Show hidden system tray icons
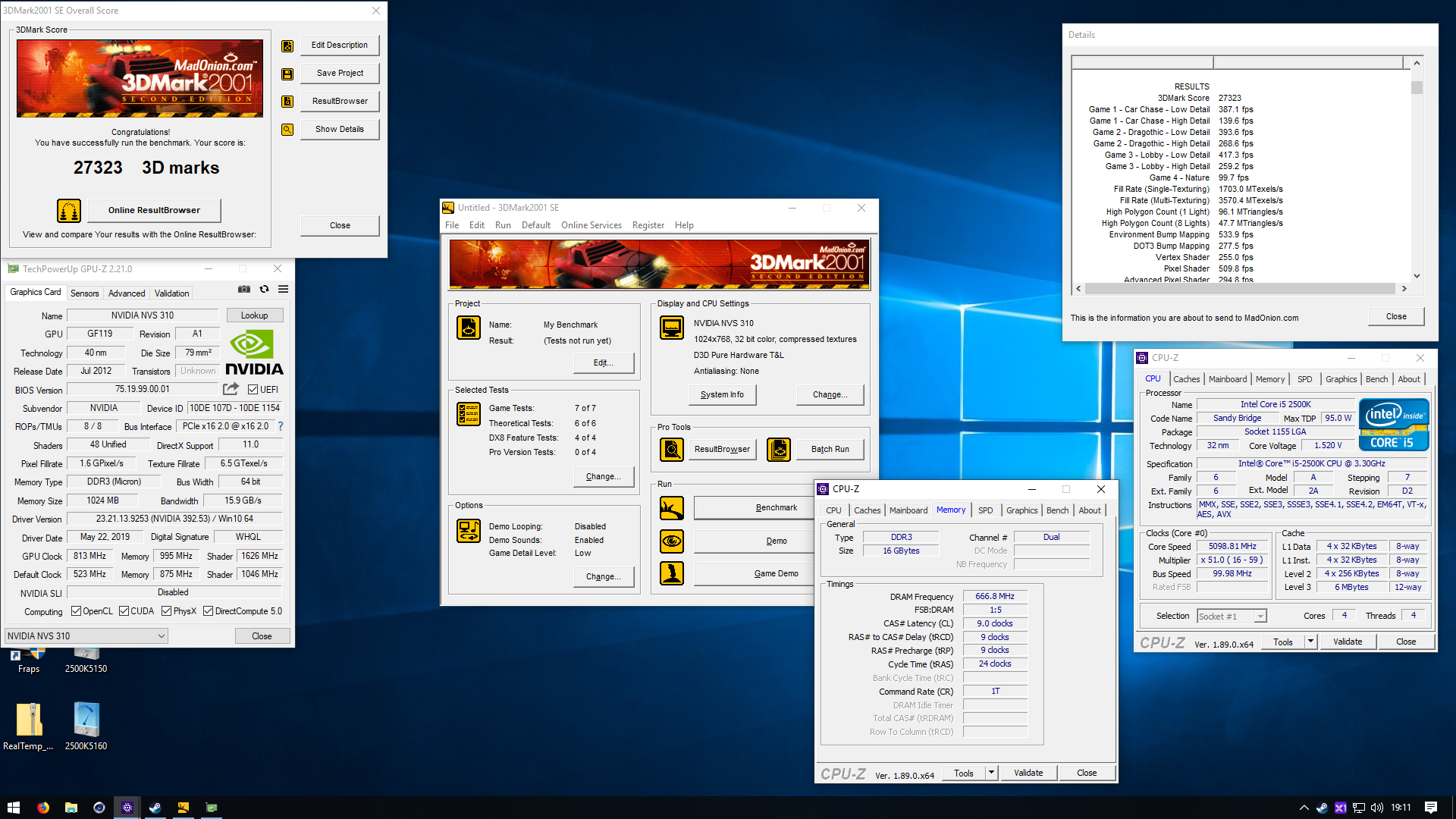Viewport: 1456px width, 819px height. [x=1304, y=808]
